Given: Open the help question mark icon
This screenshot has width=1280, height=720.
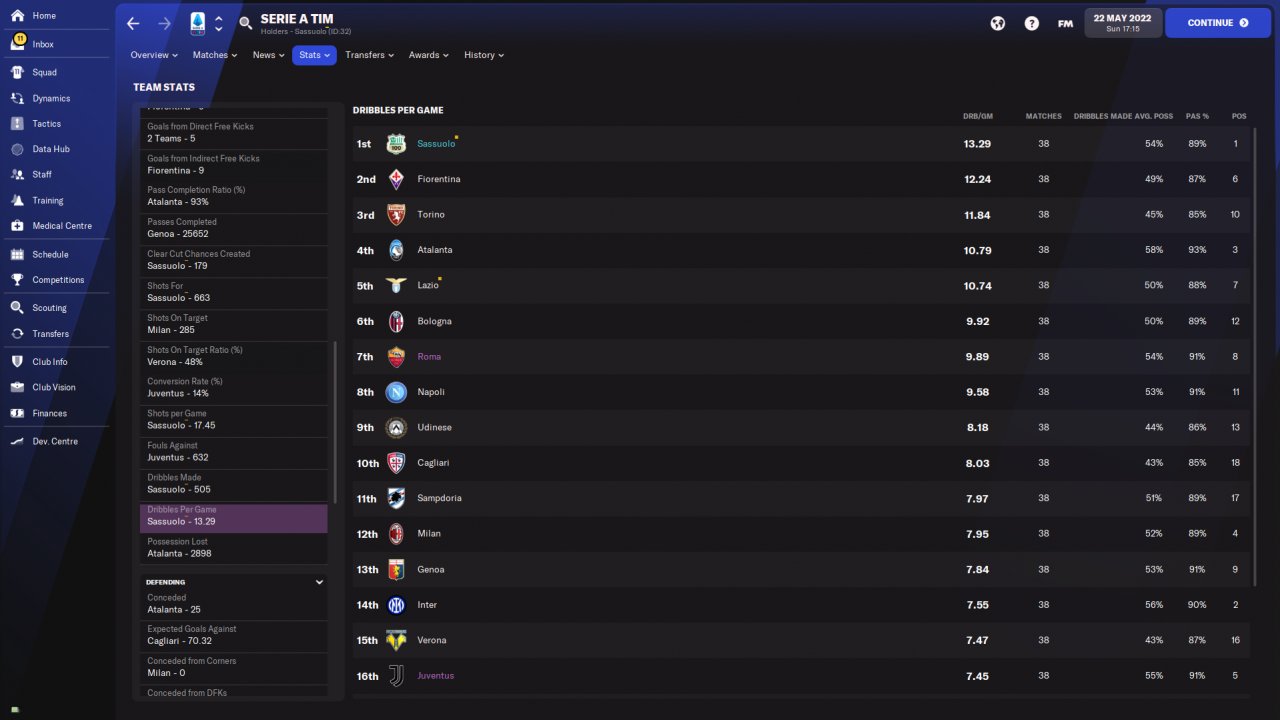Looking at the screenshot, I should tap(1031, 23).
